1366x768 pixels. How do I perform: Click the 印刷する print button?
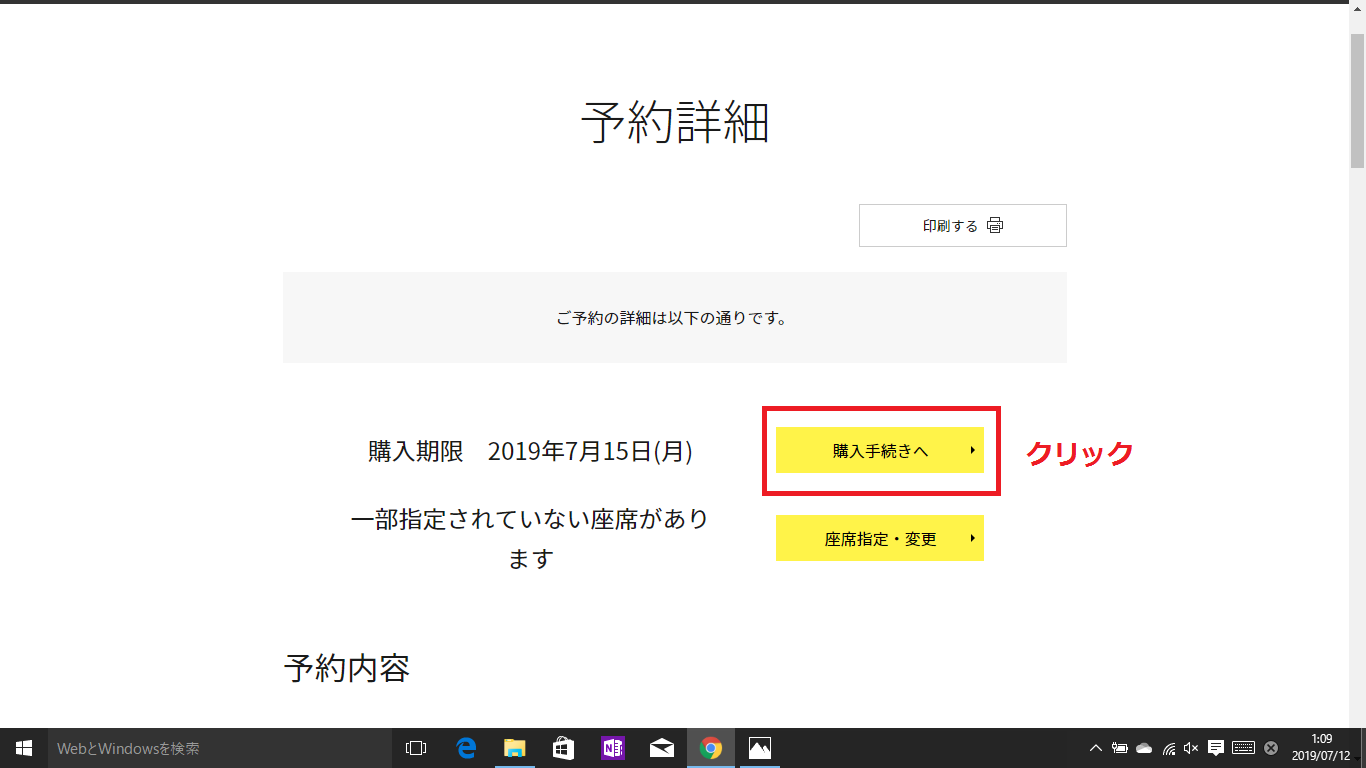[962, 226]
